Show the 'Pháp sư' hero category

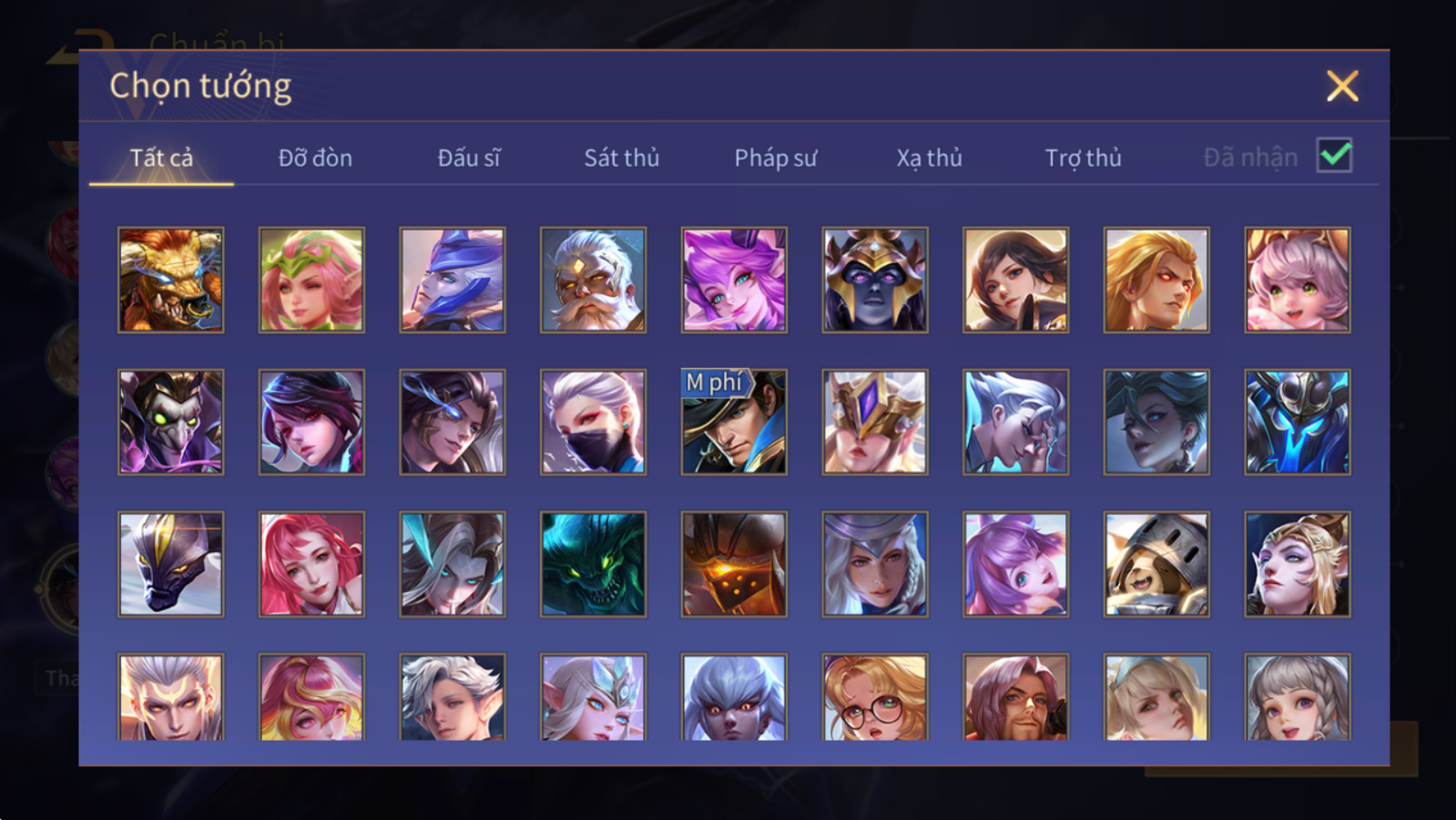[x=775, y=158]
